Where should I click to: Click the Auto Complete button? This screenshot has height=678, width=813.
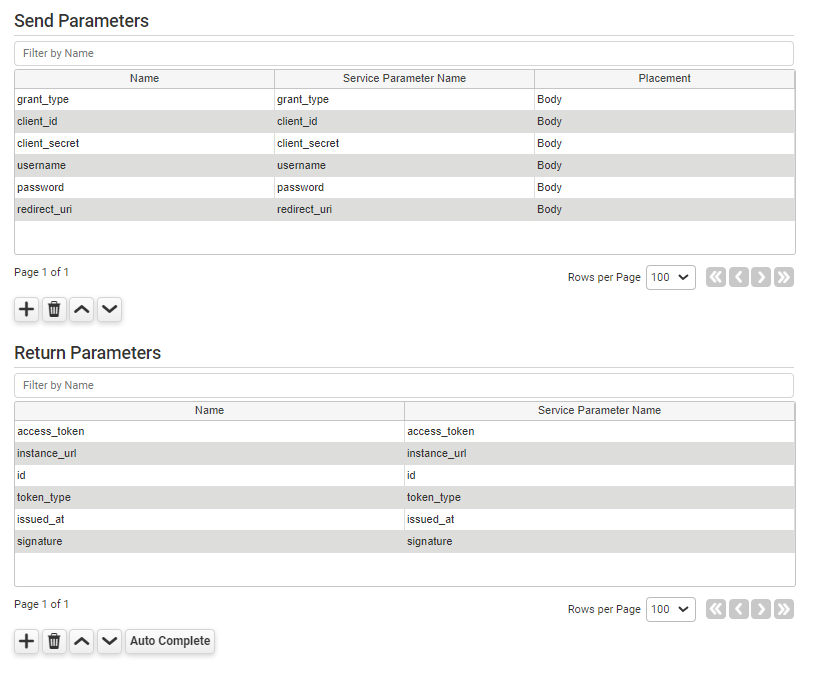(170, 641)
